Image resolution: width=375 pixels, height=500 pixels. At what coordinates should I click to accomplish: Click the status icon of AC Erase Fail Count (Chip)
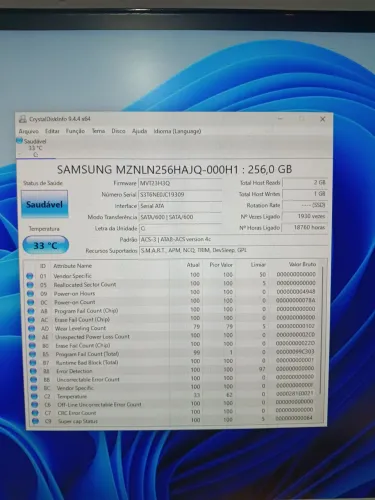[31, 320]
